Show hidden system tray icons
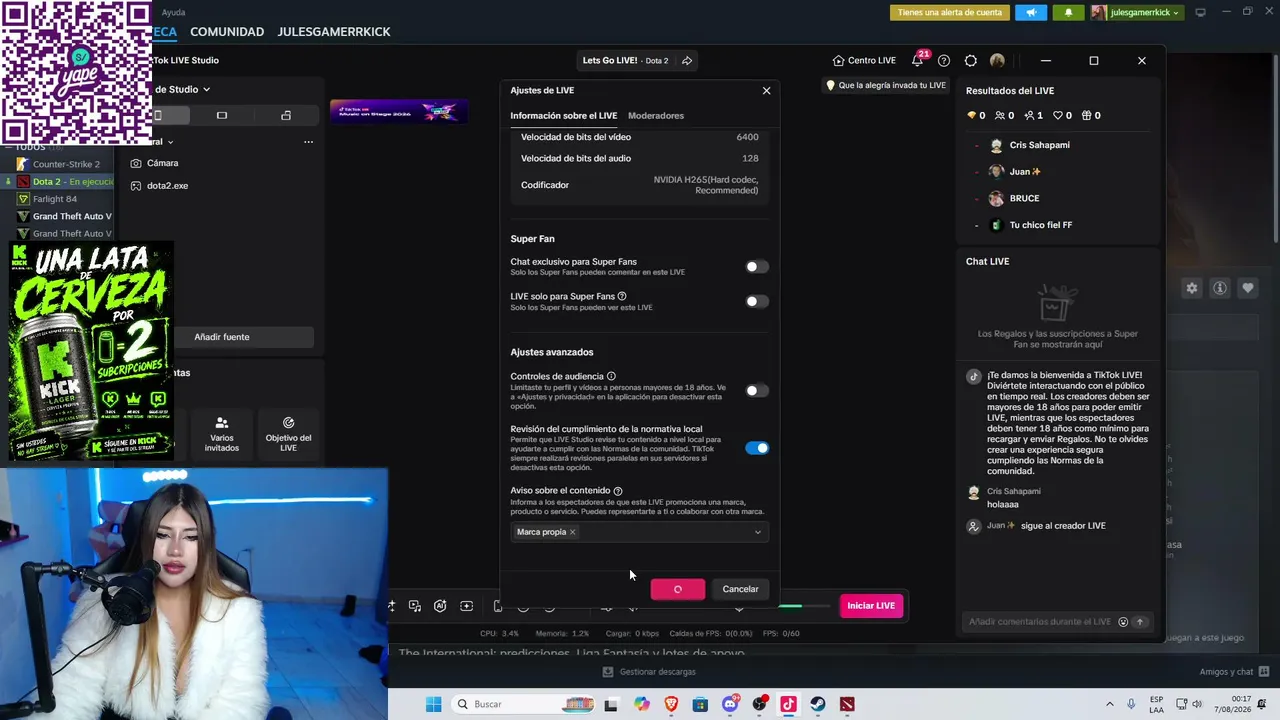This screenshot has height=720, width=1280. (x=1109, y=704)
